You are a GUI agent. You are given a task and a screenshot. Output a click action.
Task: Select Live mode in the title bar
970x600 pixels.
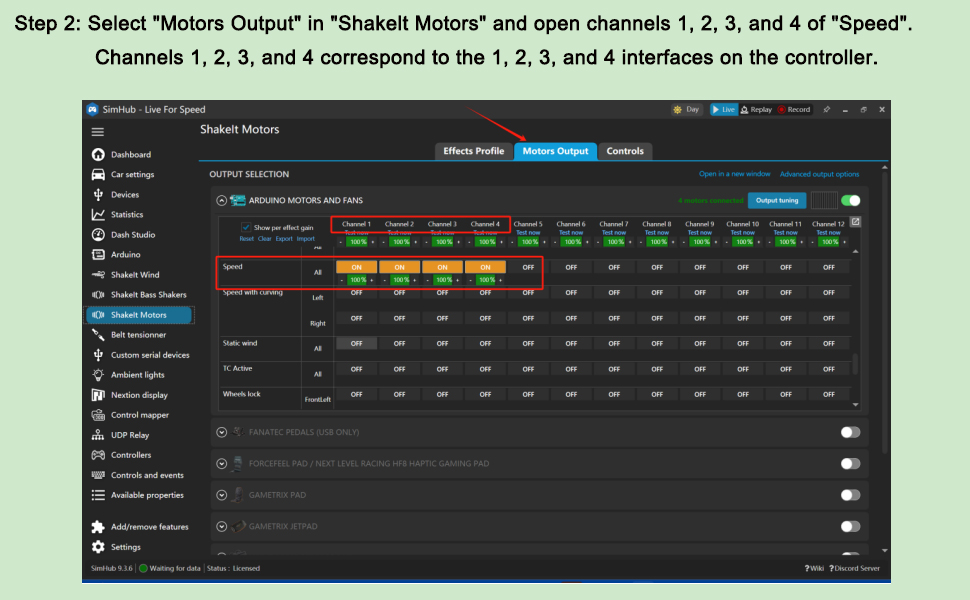click(x=723, y=109)
